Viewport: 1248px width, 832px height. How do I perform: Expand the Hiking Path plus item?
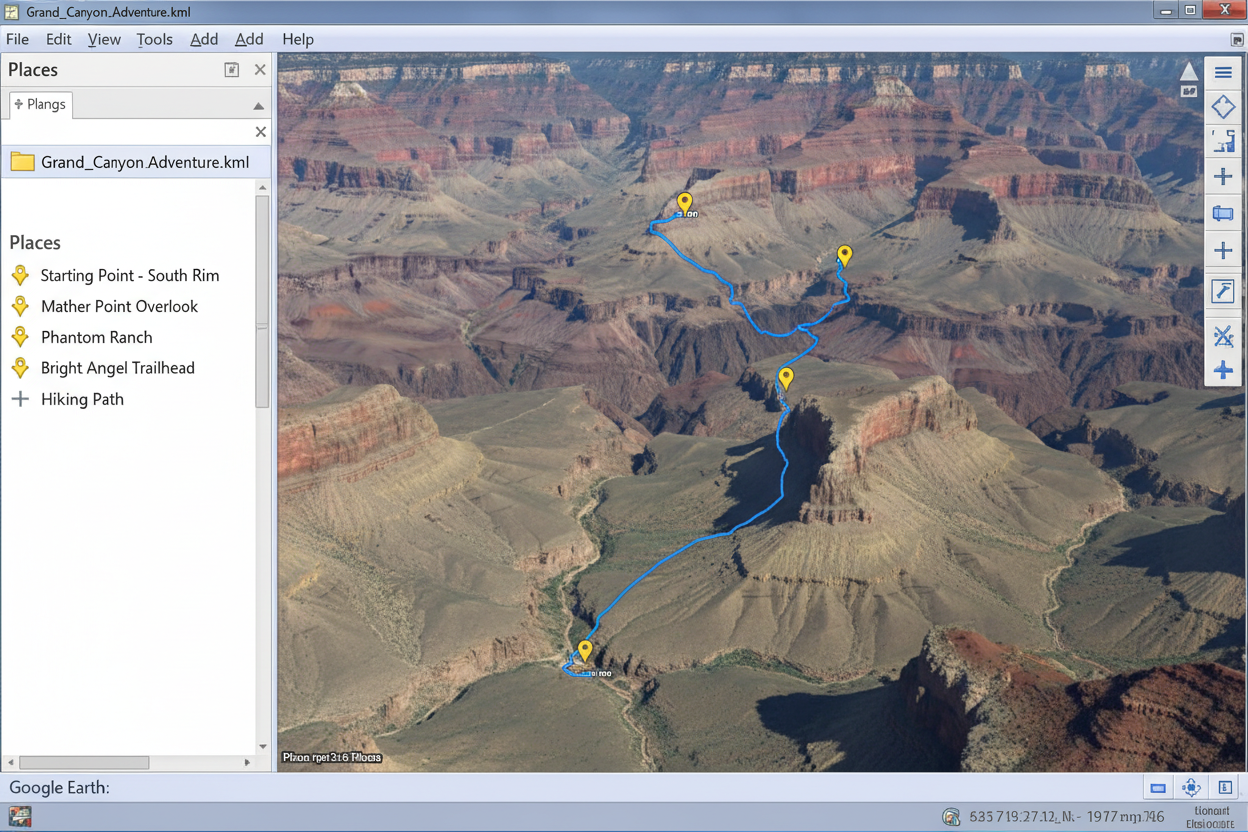tap(20, 399)
